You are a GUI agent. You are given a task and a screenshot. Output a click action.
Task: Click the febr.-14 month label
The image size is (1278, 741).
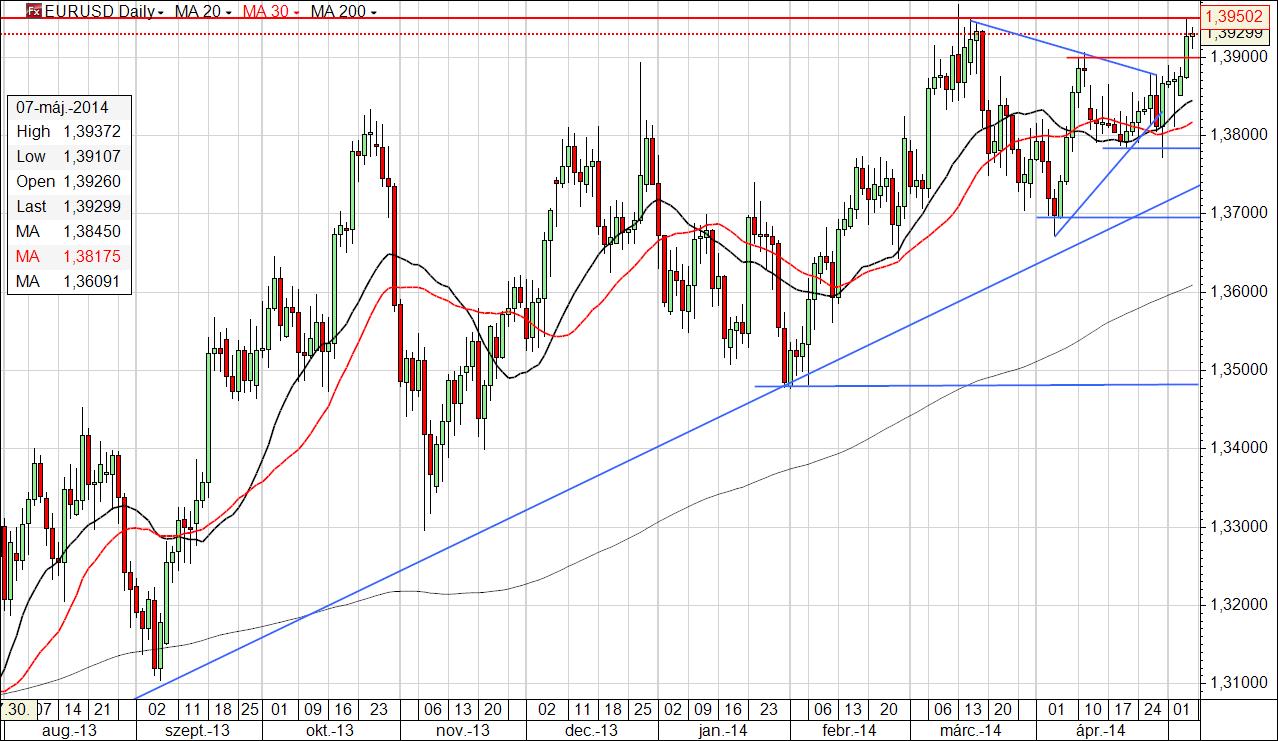tap(849, 730)
